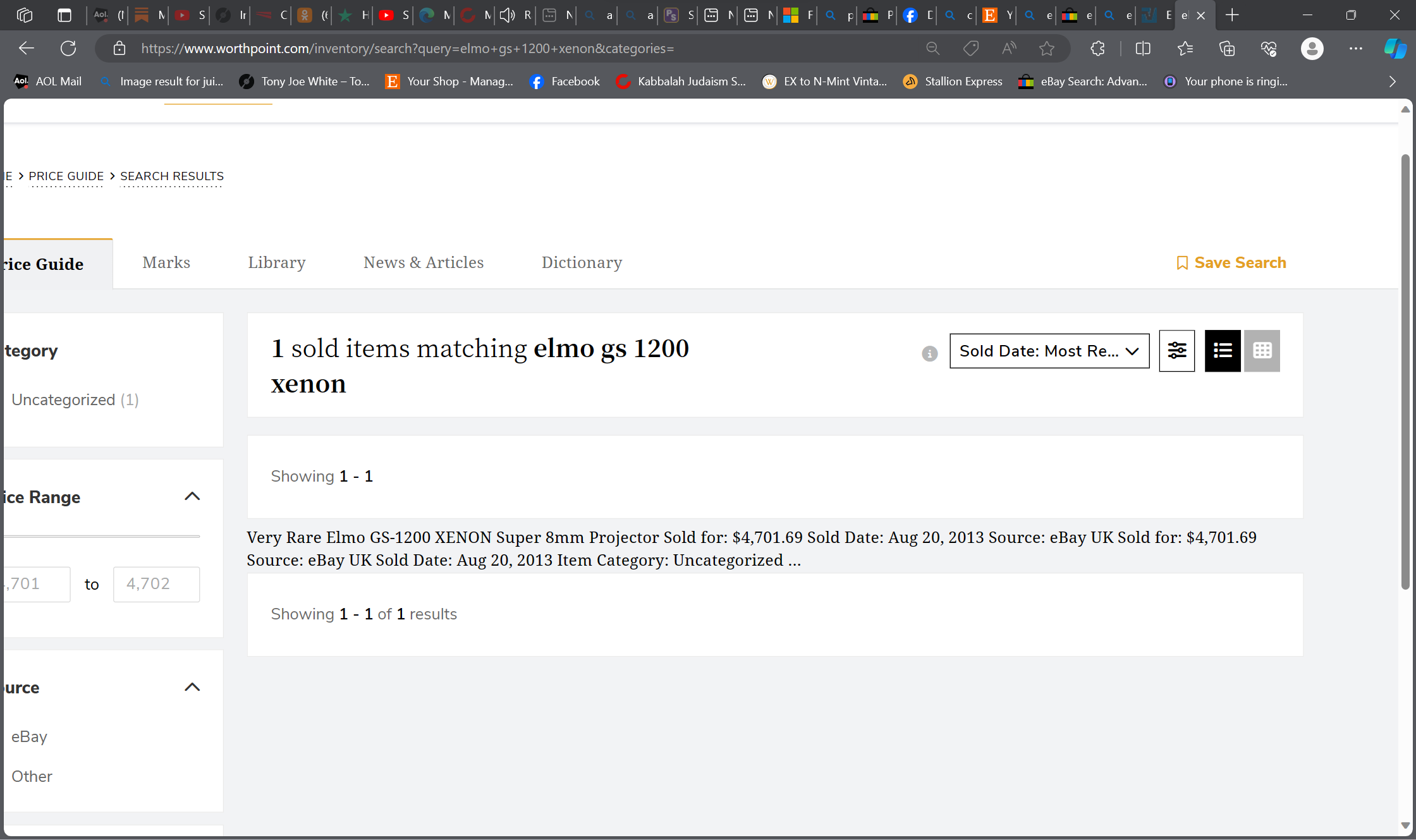Filter source by eBay
This screenshot has width=1416, height=840.
(29, 736)
